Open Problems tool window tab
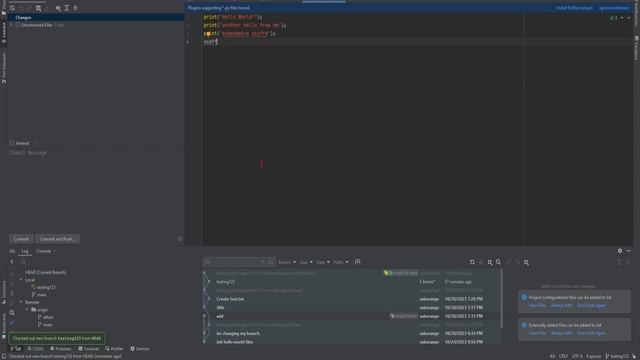 click(x=60, y=349)
